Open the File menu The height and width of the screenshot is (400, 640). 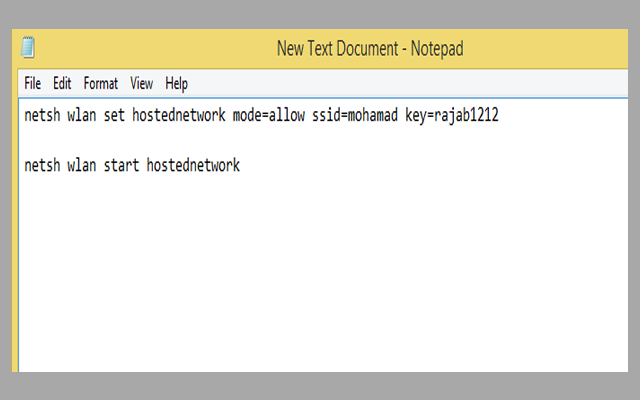[x=32, y=83]
